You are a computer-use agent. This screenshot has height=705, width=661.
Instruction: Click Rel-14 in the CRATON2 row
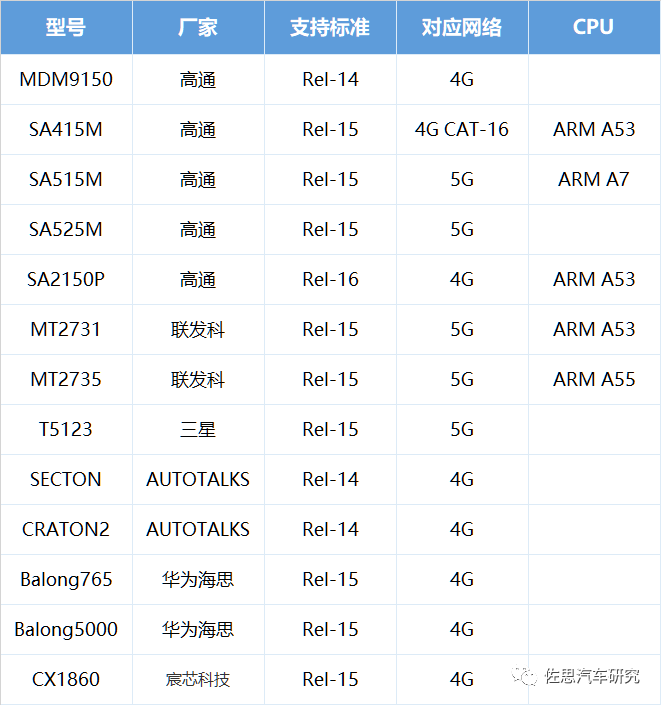[330, 529]
